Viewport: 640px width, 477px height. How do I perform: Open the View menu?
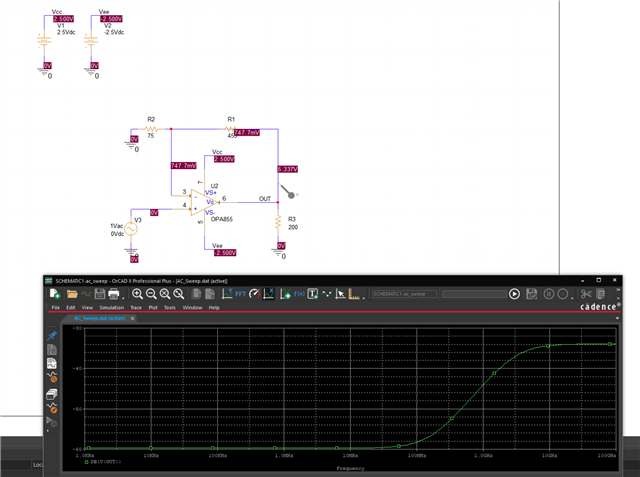87,307
